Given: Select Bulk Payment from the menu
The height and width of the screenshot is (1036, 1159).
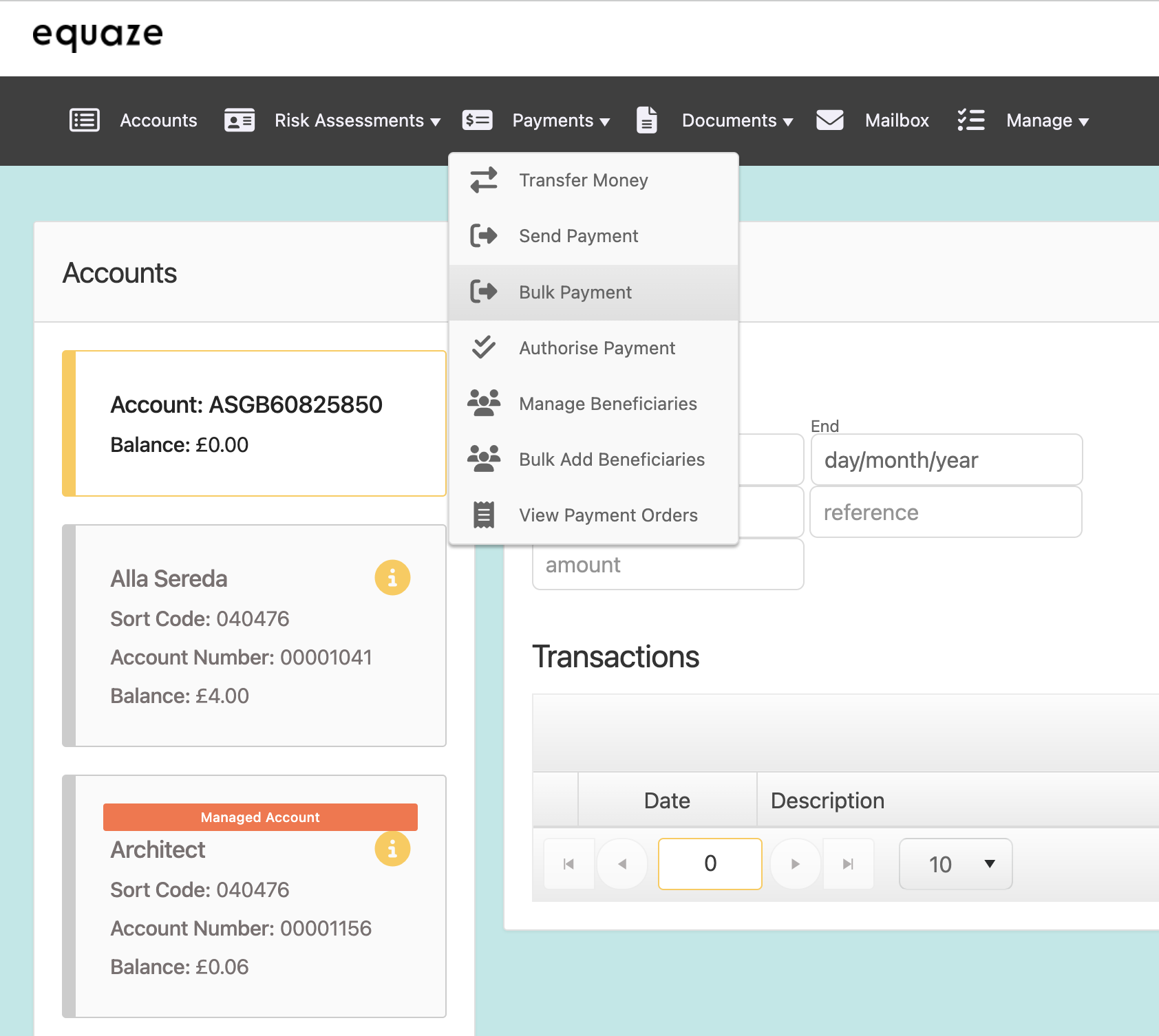Looking at the screenshot, I should [575, 292].
